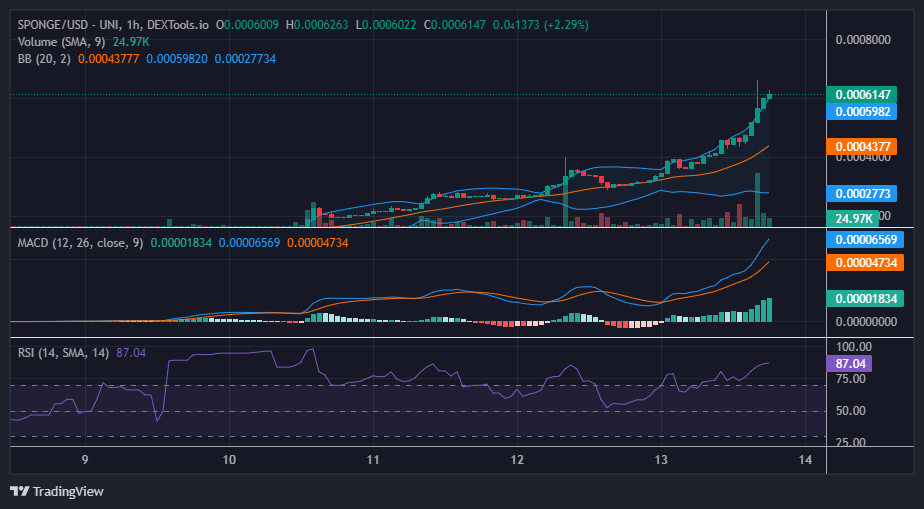Viewport: 924px width, 509px height.
Task: Click date 14 on the time axis
Action: coord(806,460)
